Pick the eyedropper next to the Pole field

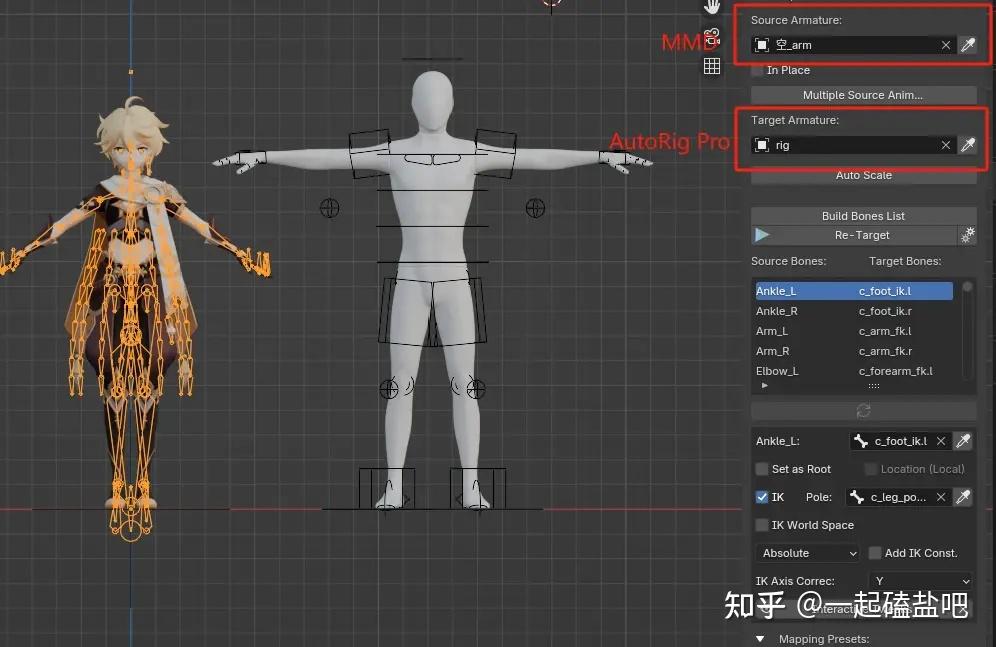coord(963,497)
